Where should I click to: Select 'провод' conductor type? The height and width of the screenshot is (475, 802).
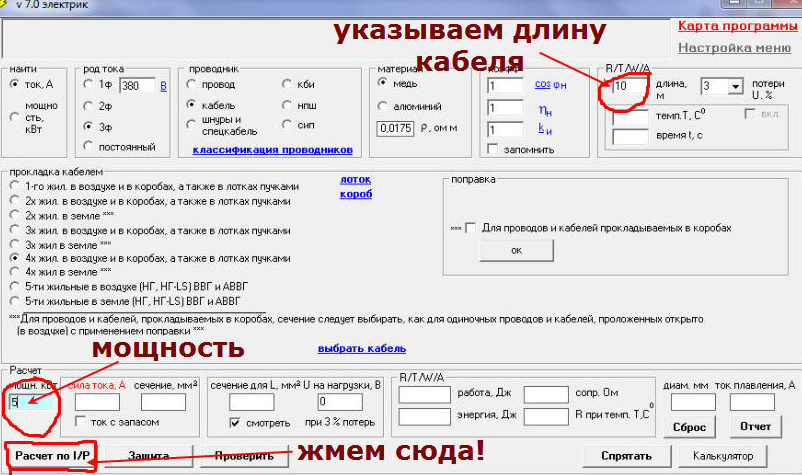(191, 84)
